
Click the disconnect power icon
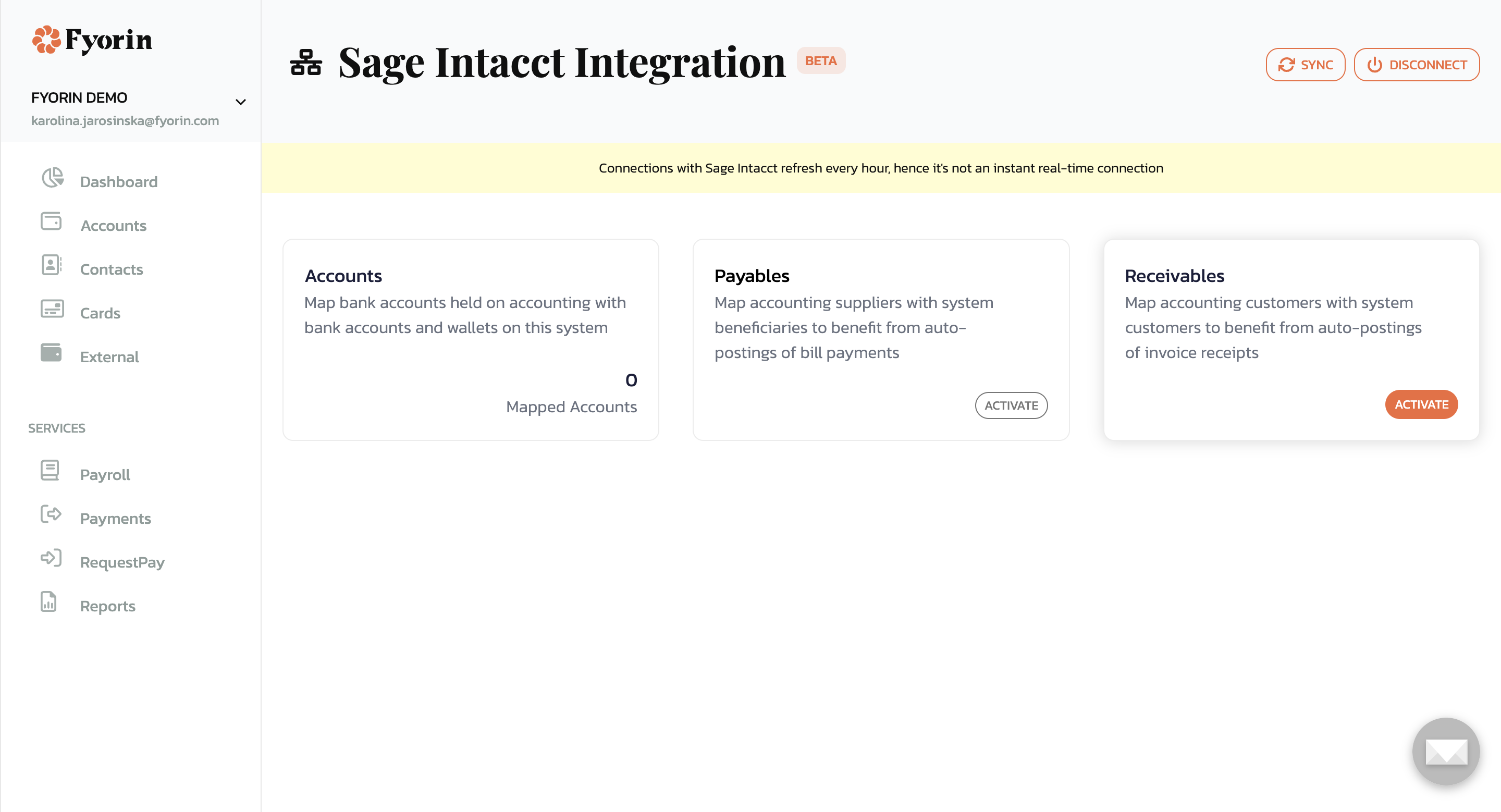[x=1374, y=65]
